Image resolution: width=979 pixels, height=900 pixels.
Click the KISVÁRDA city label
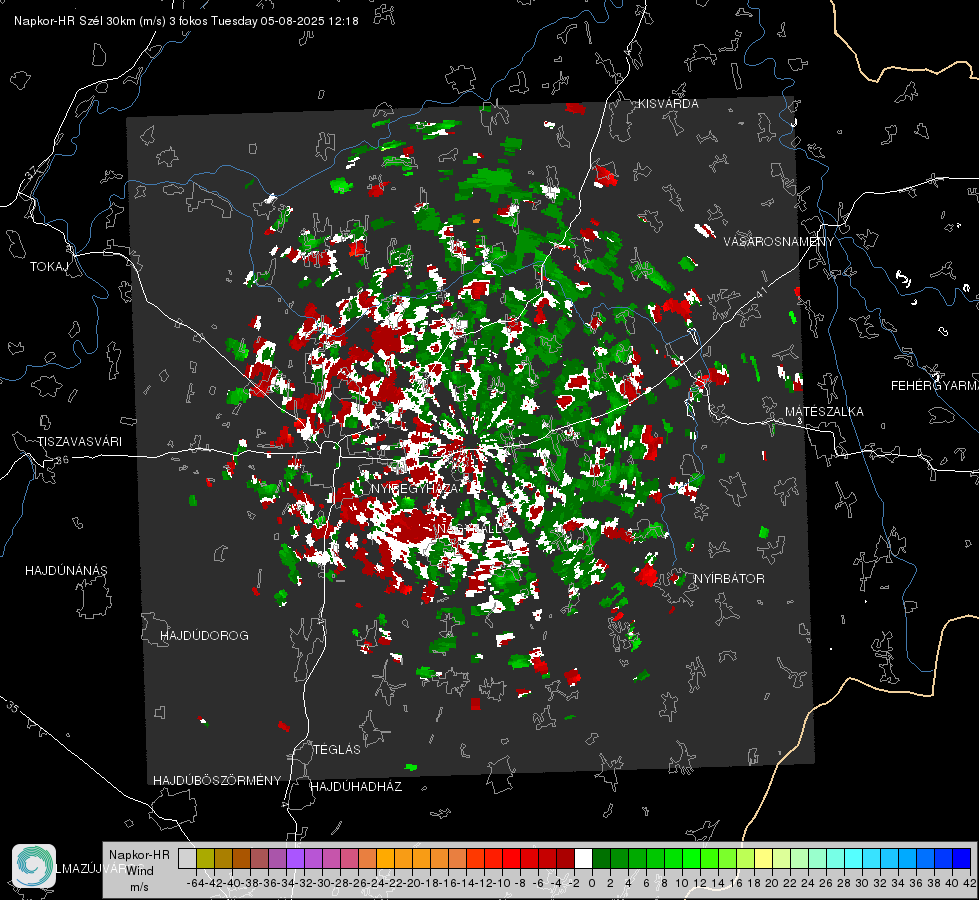pos(668,104)
